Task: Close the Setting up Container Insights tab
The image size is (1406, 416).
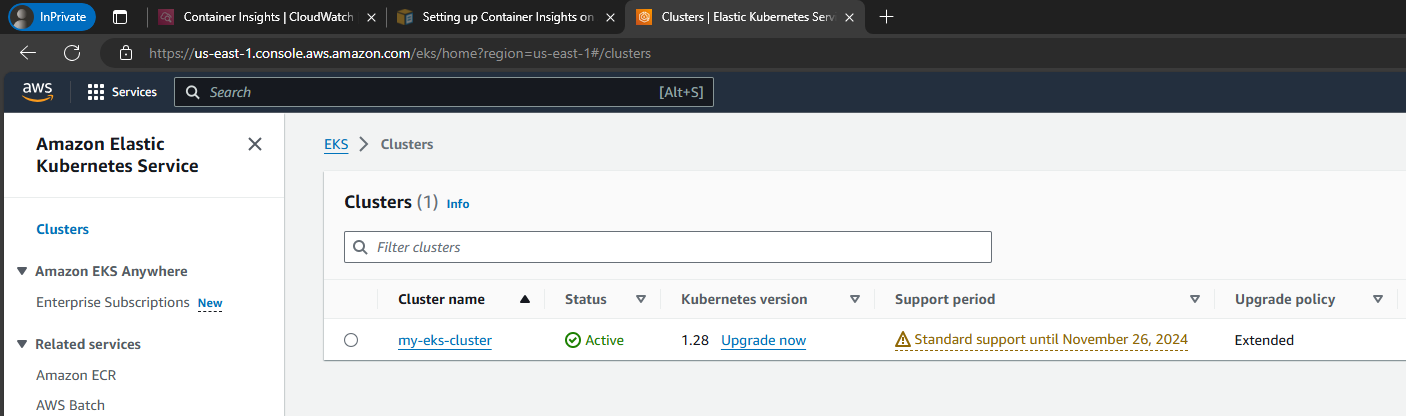Action: (x=610, y=17)
